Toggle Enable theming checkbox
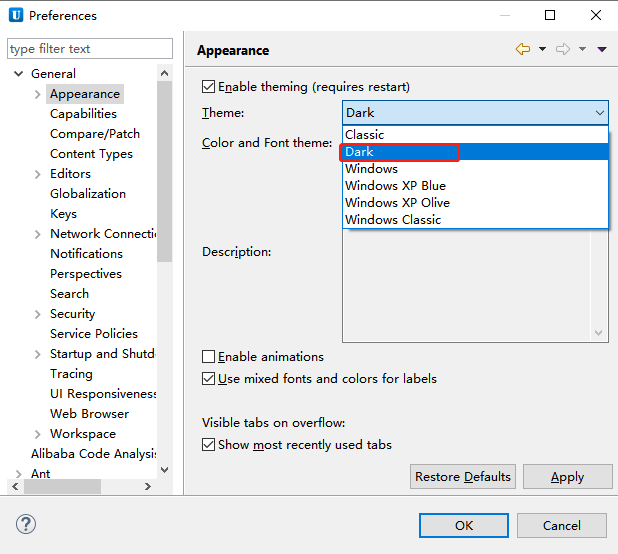Viewport: 618px width, 554px height. (208, 87)
